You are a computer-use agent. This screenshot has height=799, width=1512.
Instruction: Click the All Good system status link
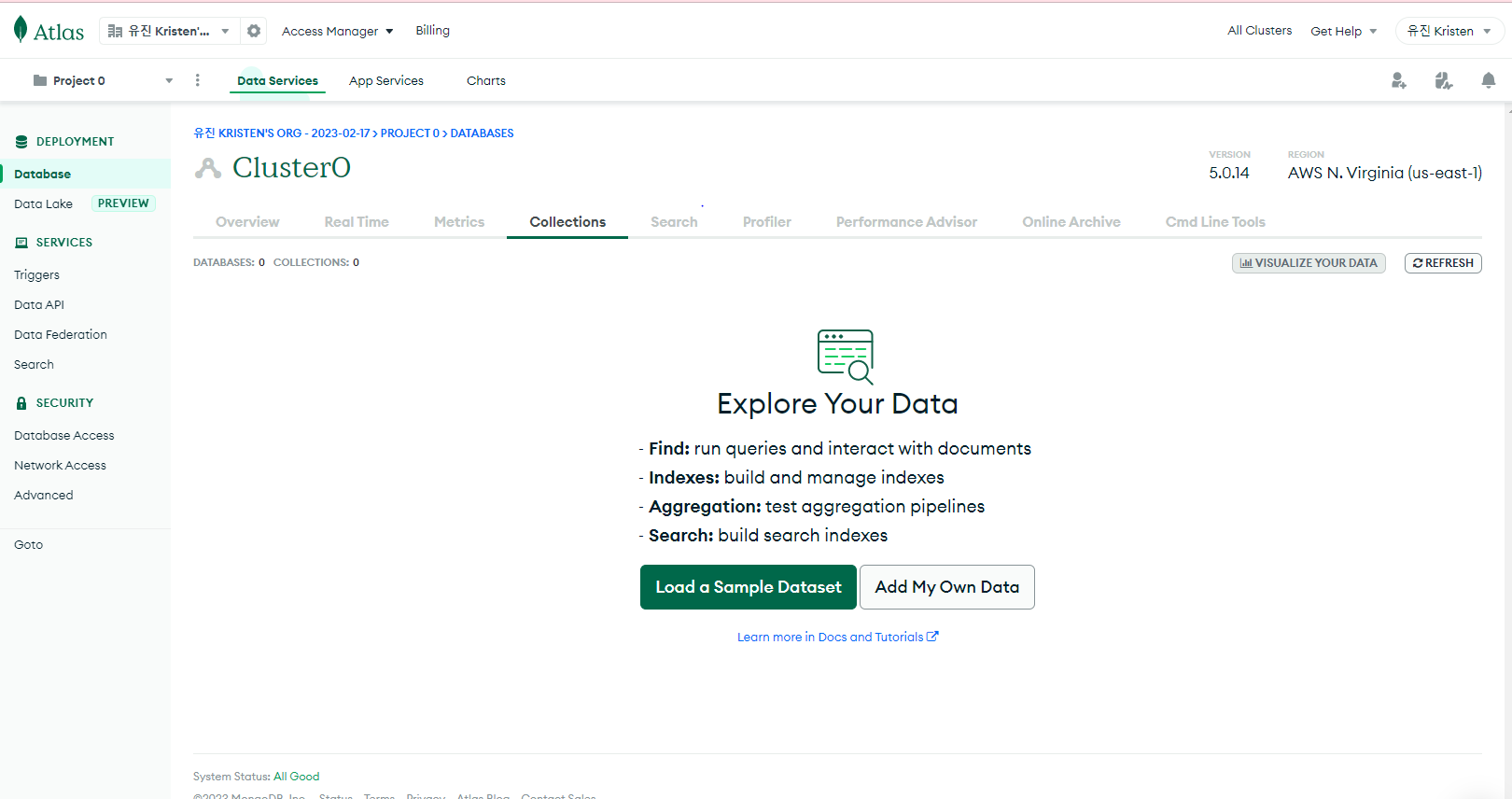point(297,777)
